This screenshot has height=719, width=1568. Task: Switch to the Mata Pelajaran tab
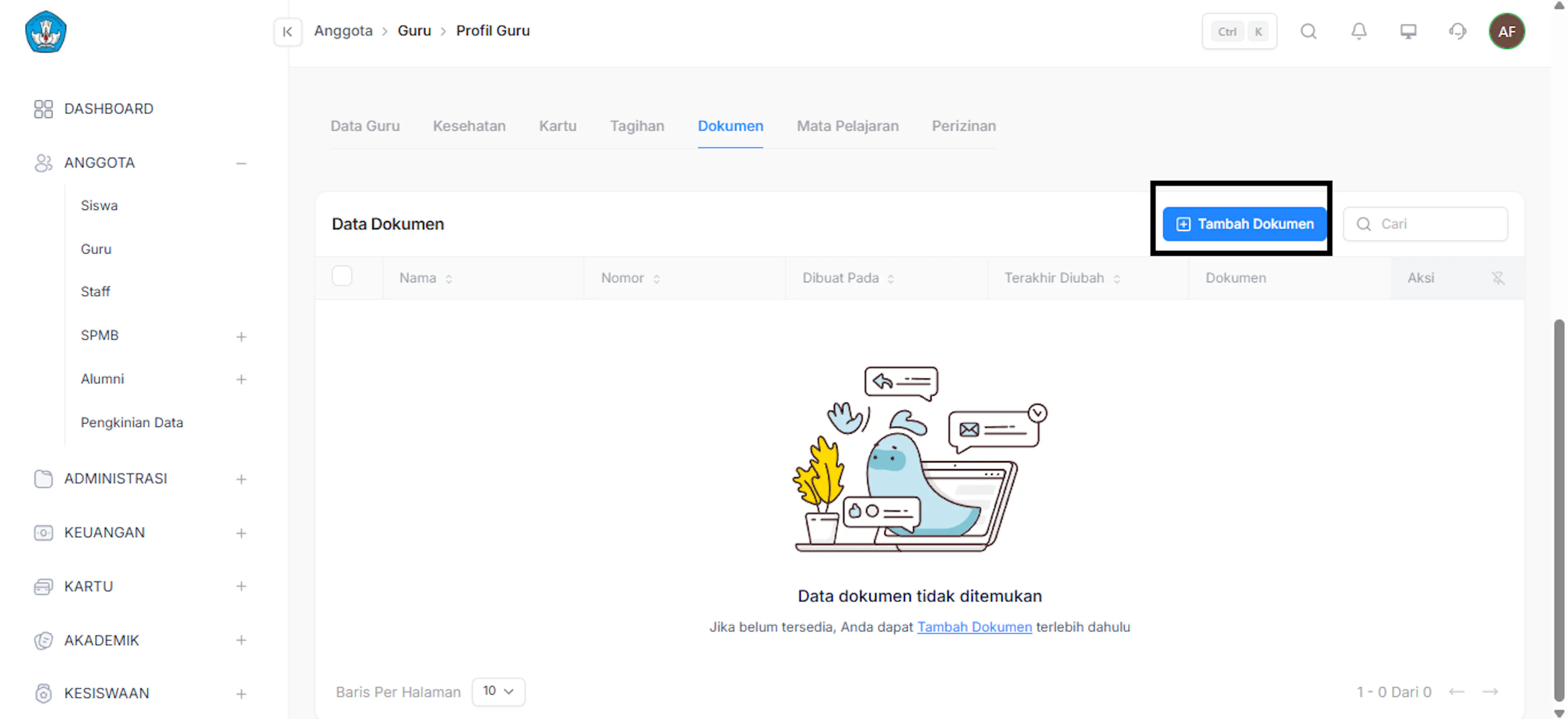coord(847,126)
